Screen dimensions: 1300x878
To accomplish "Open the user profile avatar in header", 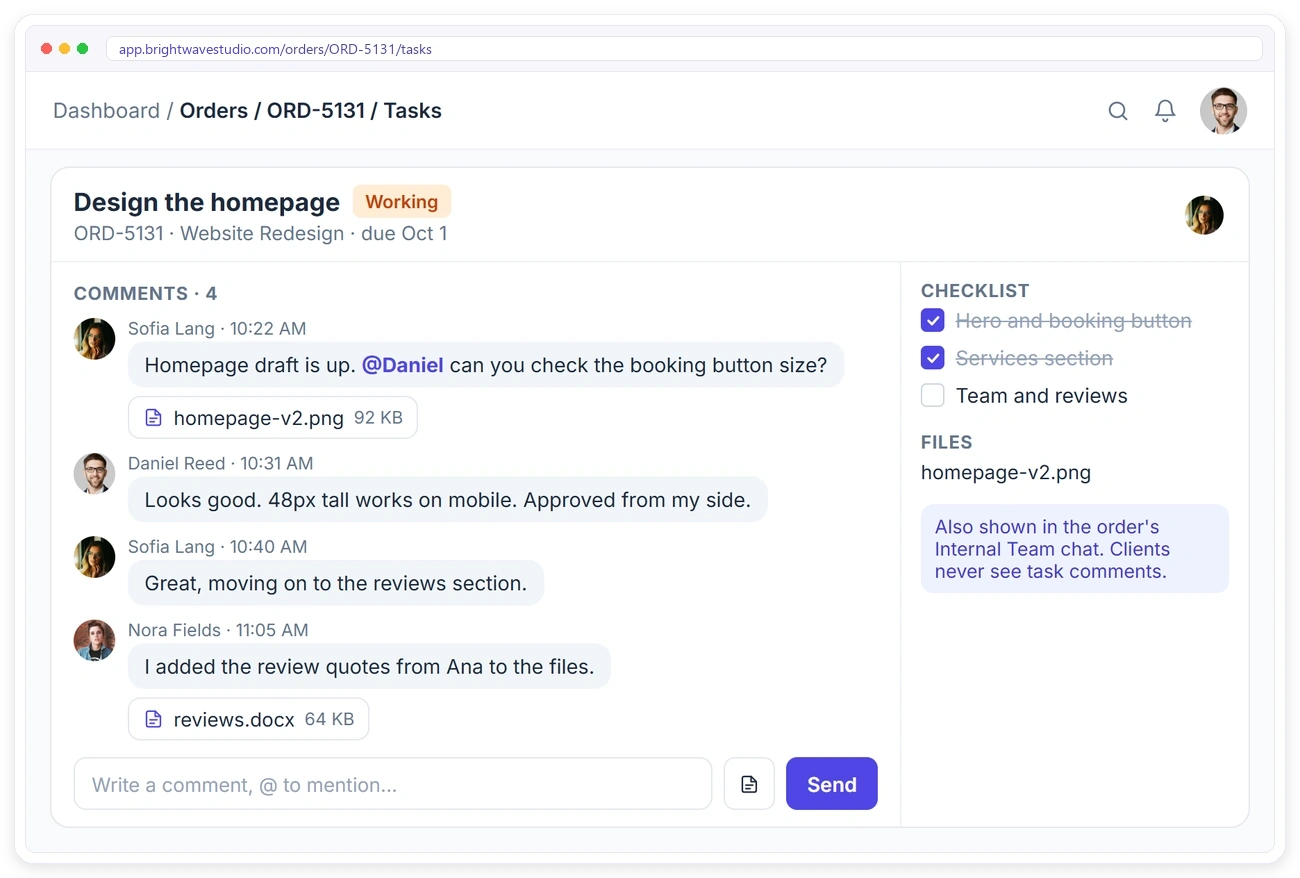I will (1223, 111).
